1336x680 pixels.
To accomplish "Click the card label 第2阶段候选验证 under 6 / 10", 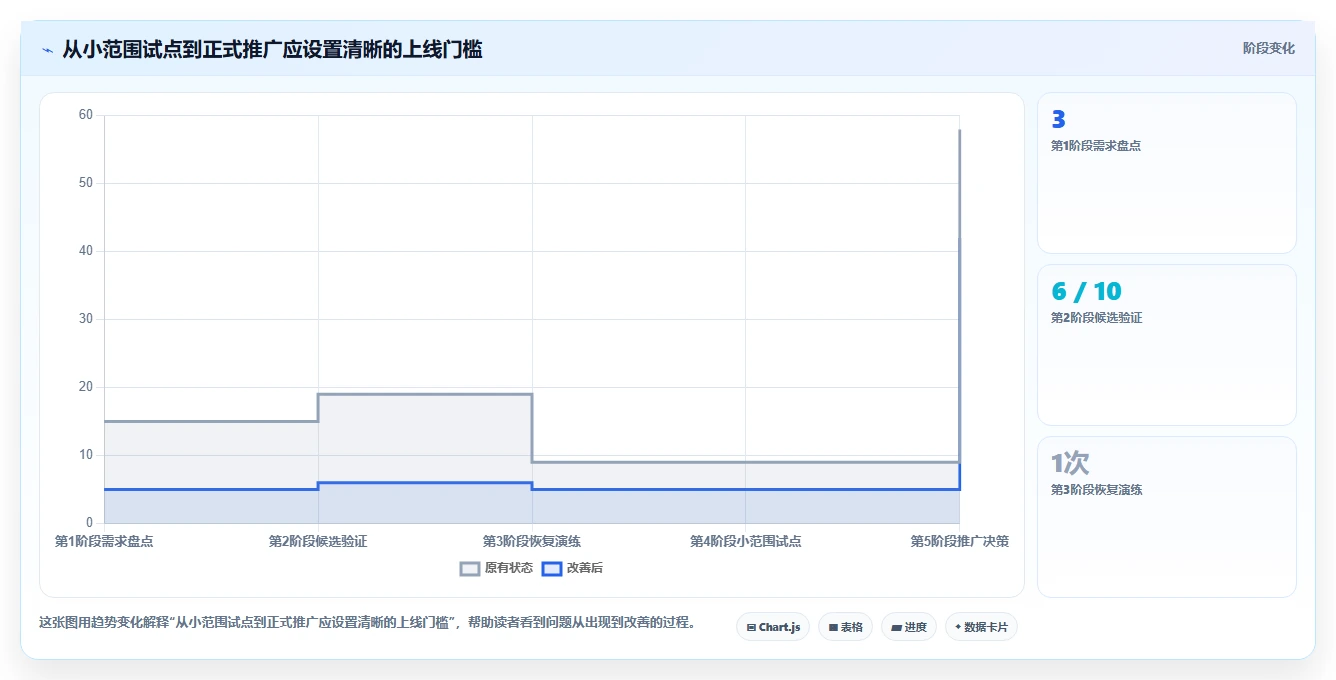I will point(1096,318).
